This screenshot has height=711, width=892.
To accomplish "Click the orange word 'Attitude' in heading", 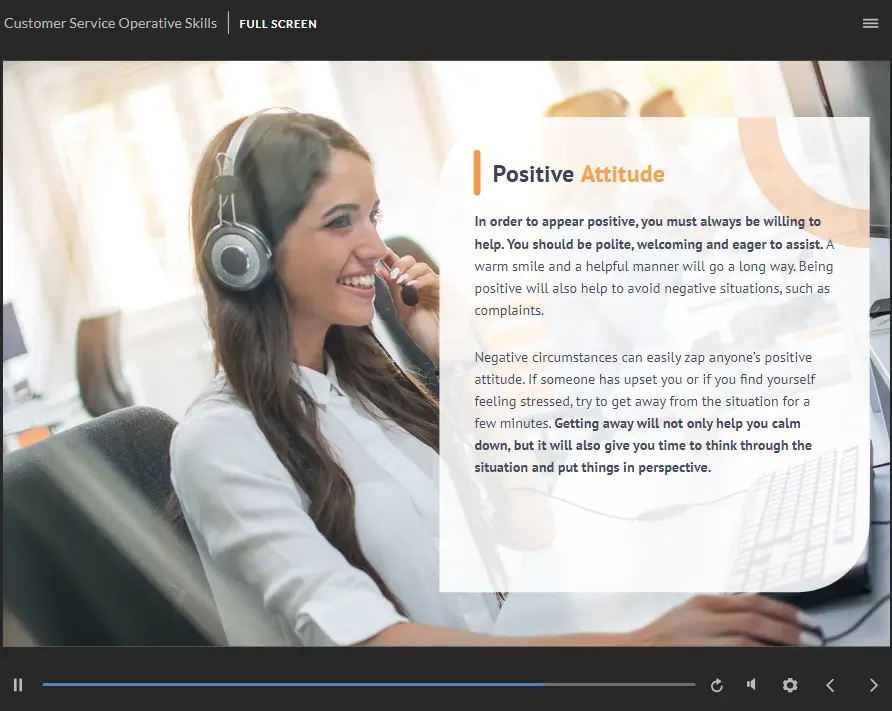I will pos(622,174).
